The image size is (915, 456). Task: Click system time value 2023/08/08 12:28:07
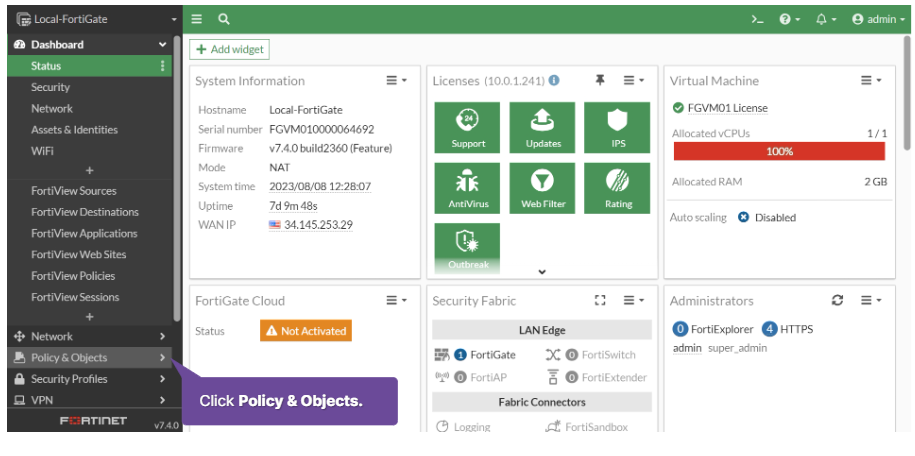(x=320, y=187)
